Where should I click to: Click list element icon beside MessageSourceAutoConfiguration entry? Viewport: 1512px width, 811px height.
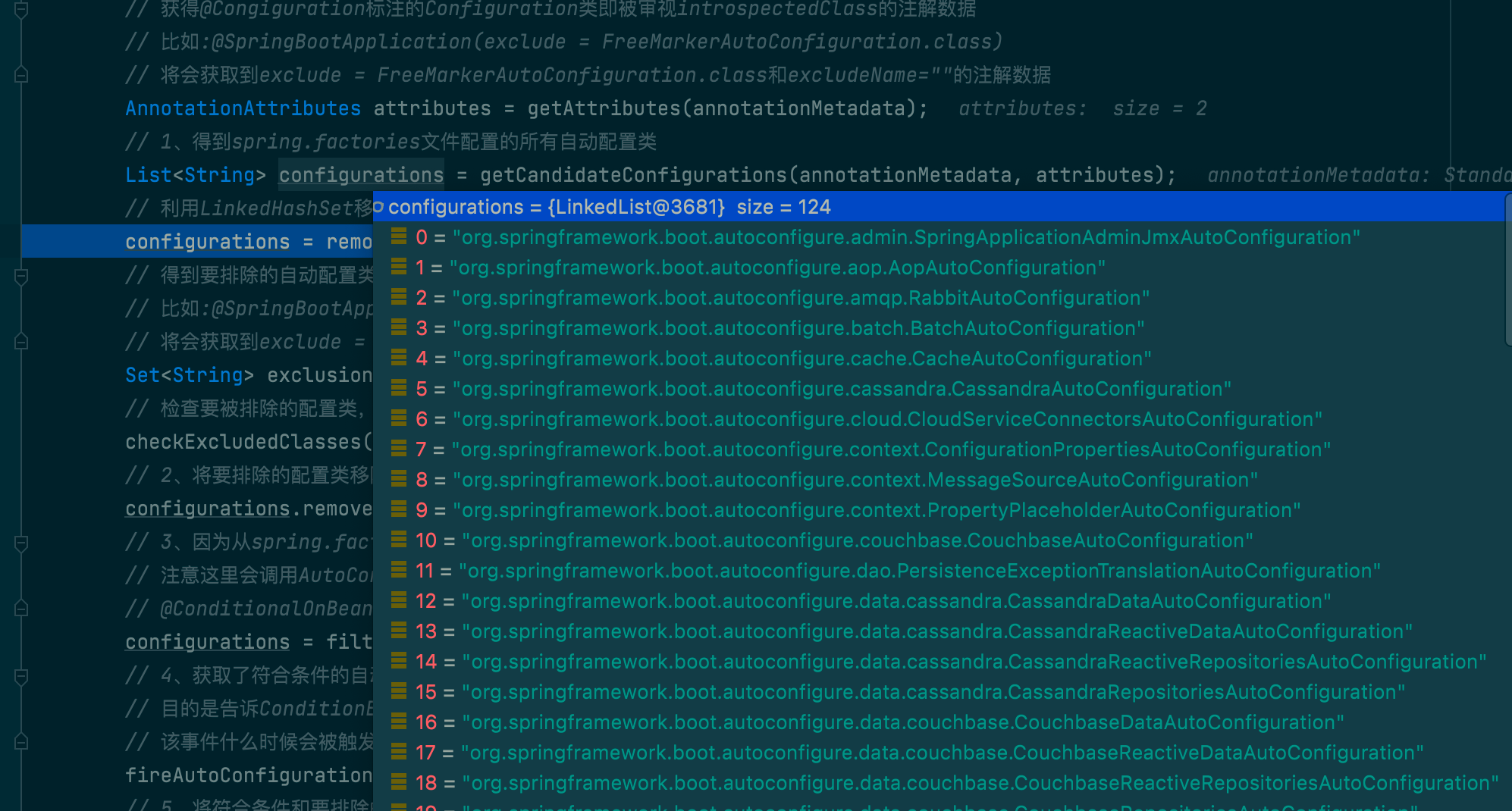[399, 479]
